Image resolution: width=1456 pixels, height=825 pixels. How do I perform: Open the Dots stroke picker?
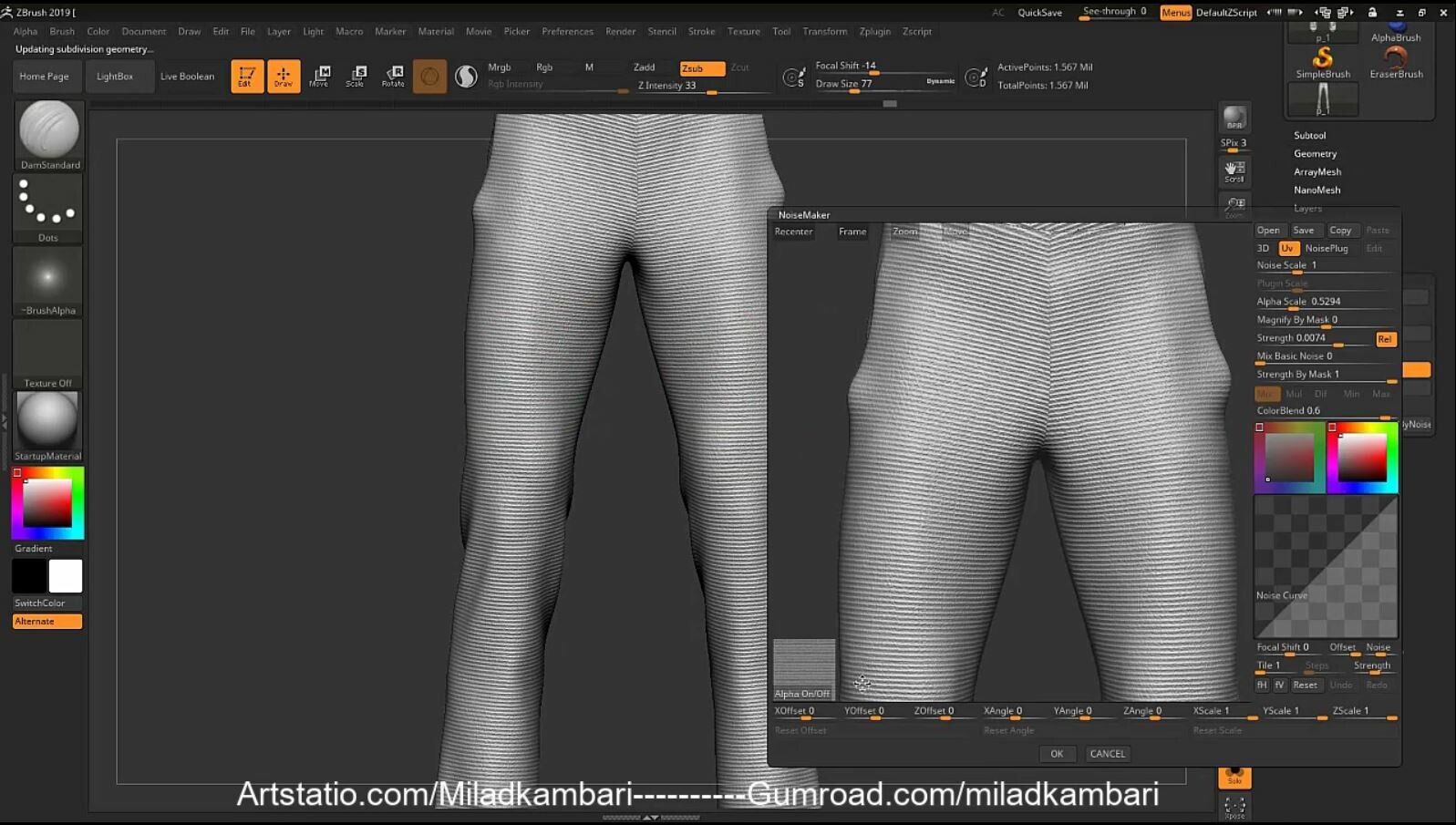pos(48,209)
